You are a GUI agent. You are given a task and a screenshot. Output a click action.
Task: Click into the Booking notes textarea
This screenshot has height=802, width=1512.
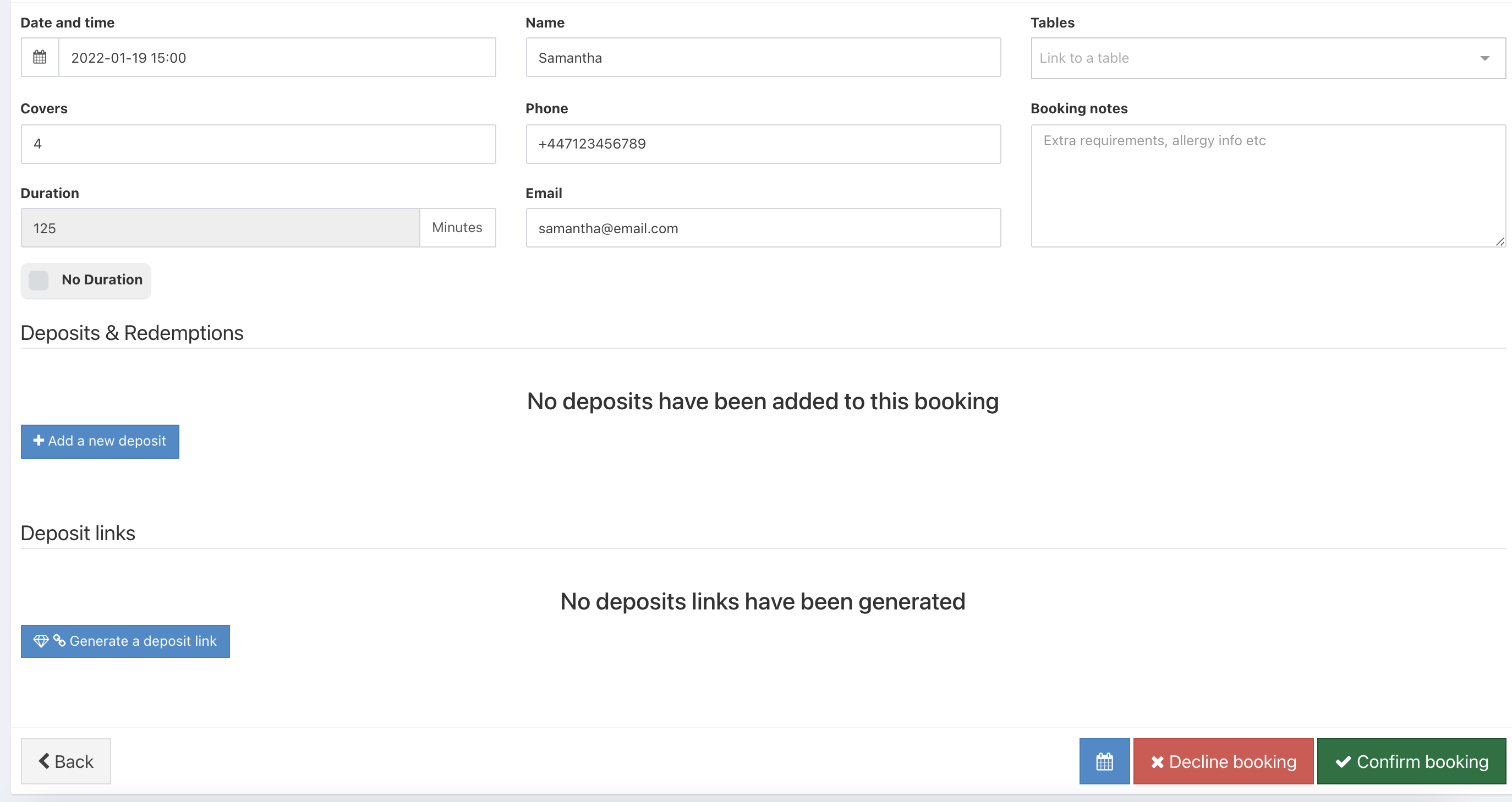point(1268,185)
